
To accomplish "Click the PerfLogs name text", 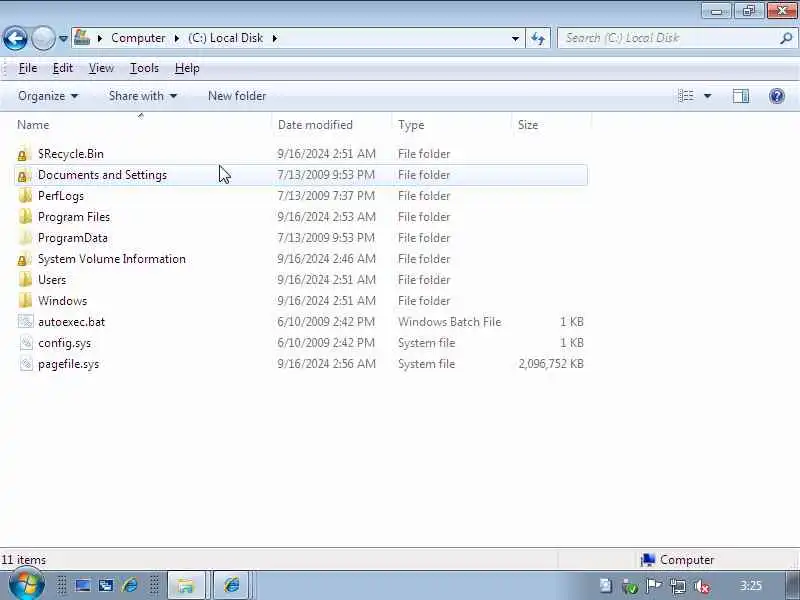I will click(x=61, y=196).
